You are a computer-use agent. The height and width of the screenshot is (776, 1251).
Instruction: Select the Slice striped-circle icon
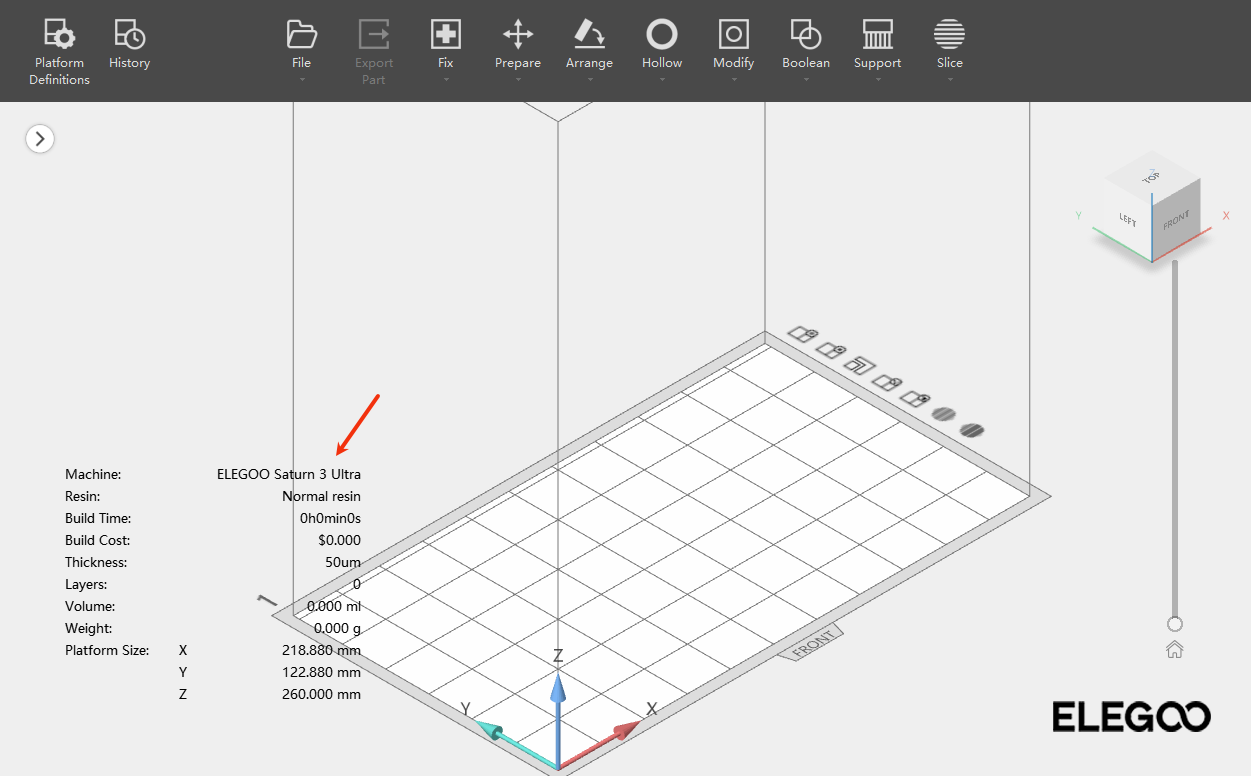click(x=949, y=35)
